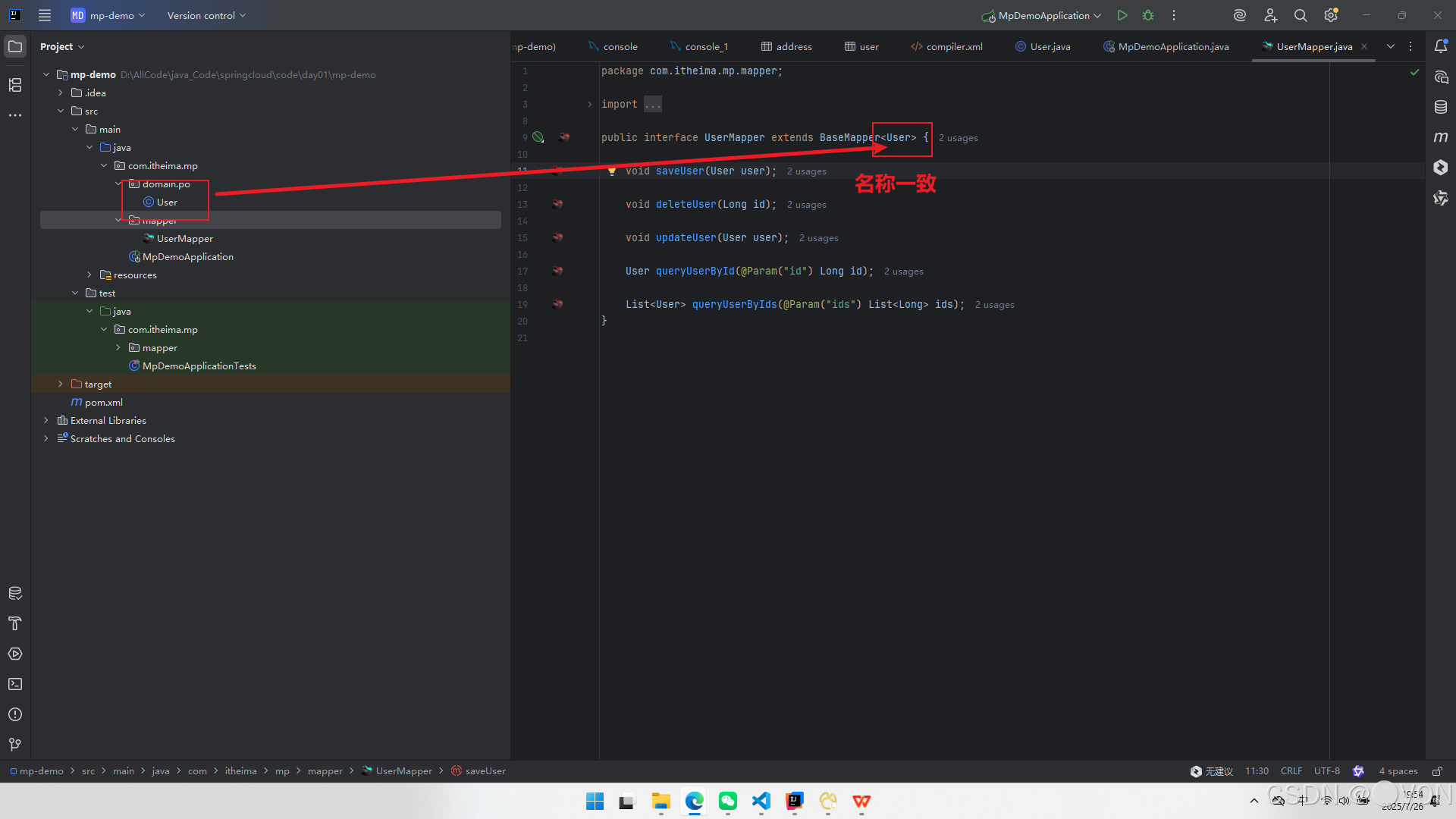Open Notifications bell icon
The height and width of the screenshot is (819, 1456).
pyautogui.click(x=1441, y=46)
